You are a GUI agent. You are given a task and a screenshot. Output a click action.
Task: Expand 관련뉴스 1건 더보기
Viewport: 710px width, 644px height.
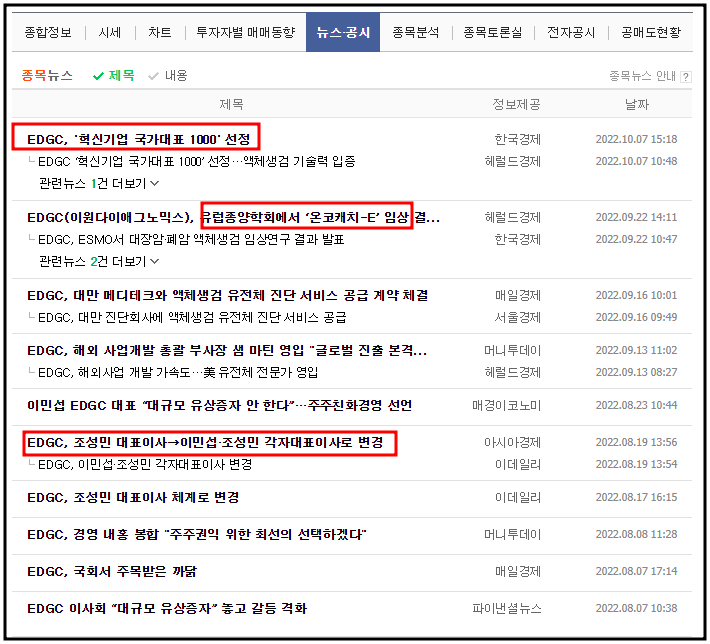tap(99, 183)
